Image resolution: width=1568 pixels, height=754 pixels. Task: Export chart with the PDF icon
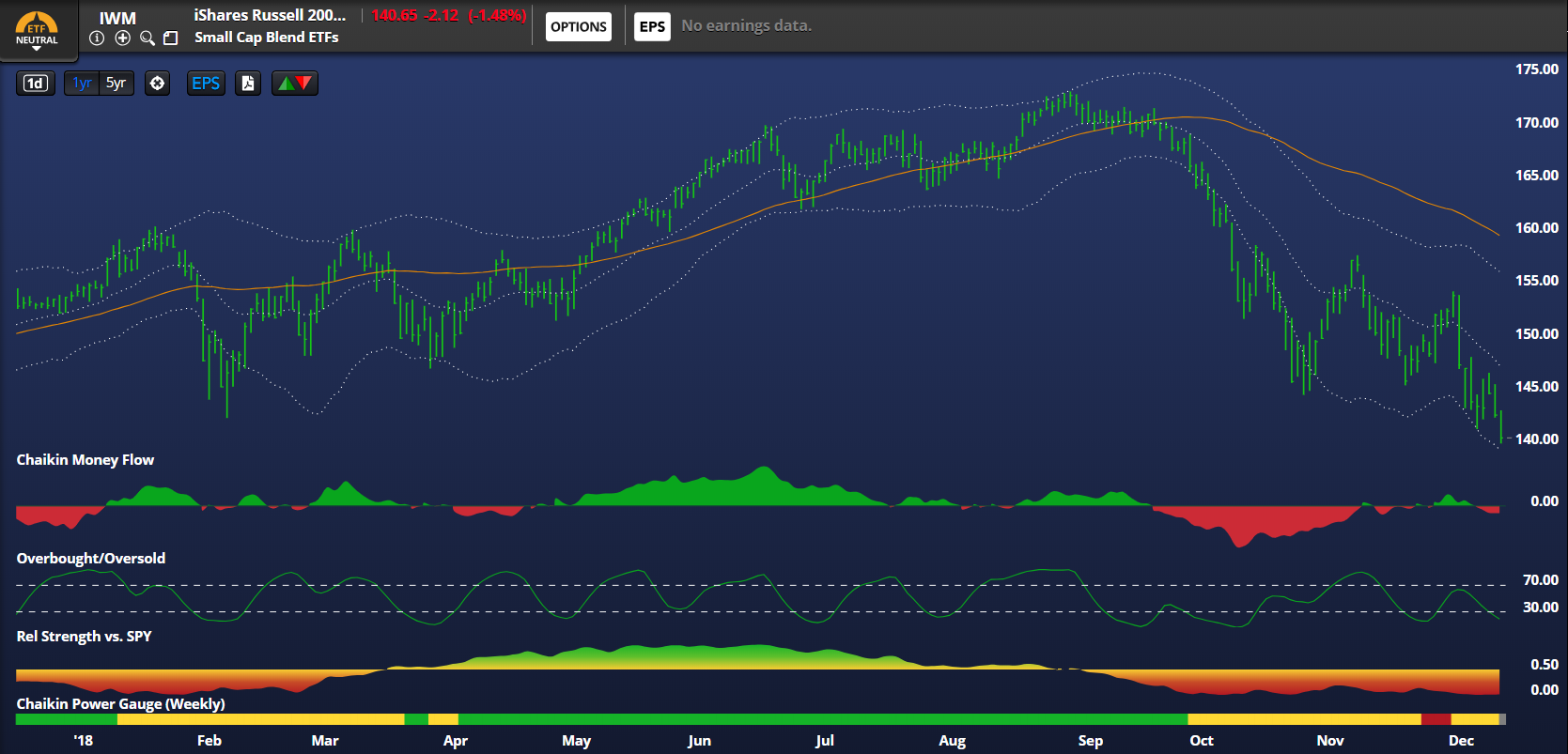(x=248, y=84)
